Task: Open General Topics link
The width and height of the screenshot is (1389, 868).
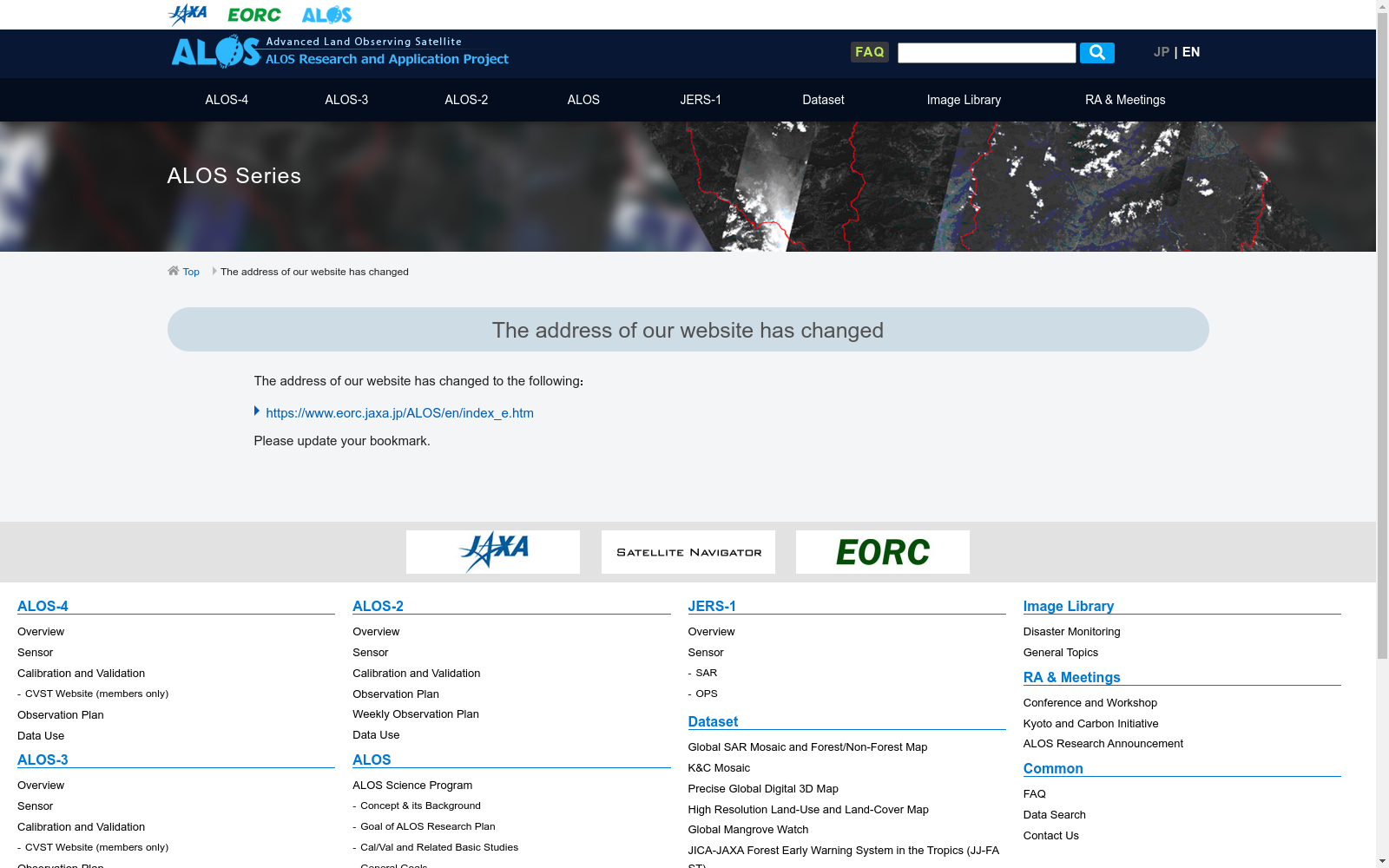Action: [x=1060, y=652]
